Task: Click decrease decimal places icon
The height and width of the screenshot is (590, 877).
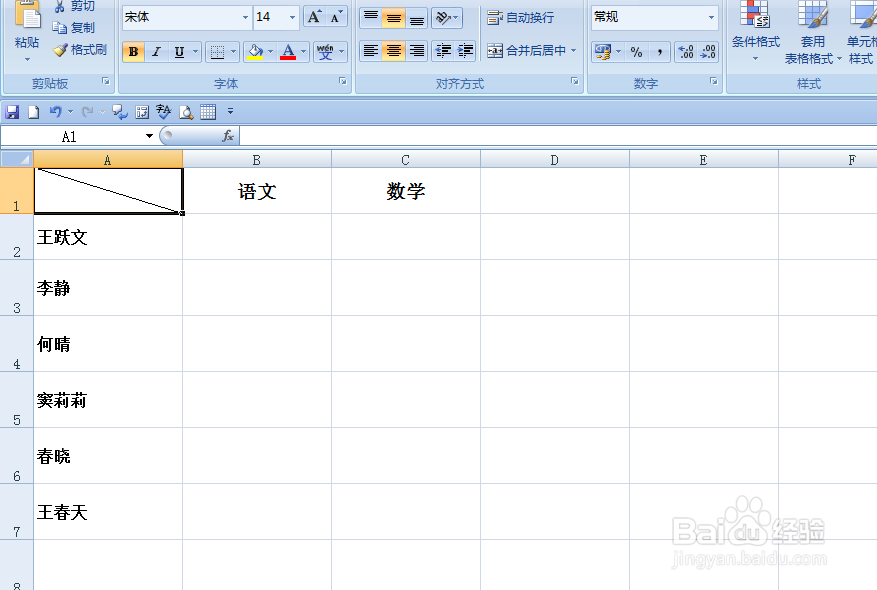Action: (708, 52)
